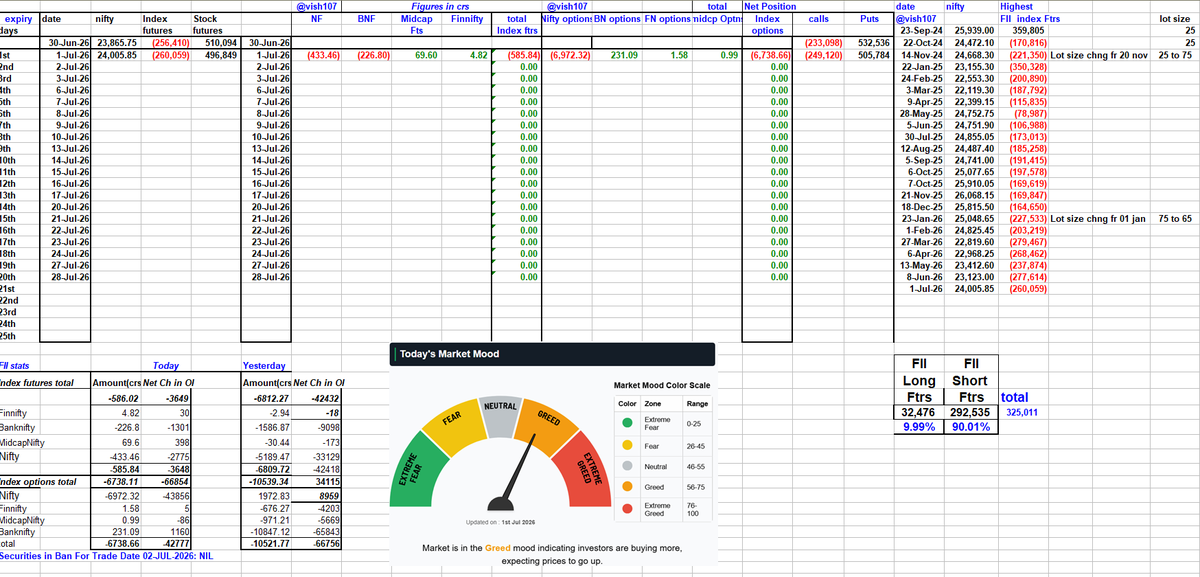Click the 'Highest' column header
Viewport: 1200px width, 577px height.
[1017, 7]
